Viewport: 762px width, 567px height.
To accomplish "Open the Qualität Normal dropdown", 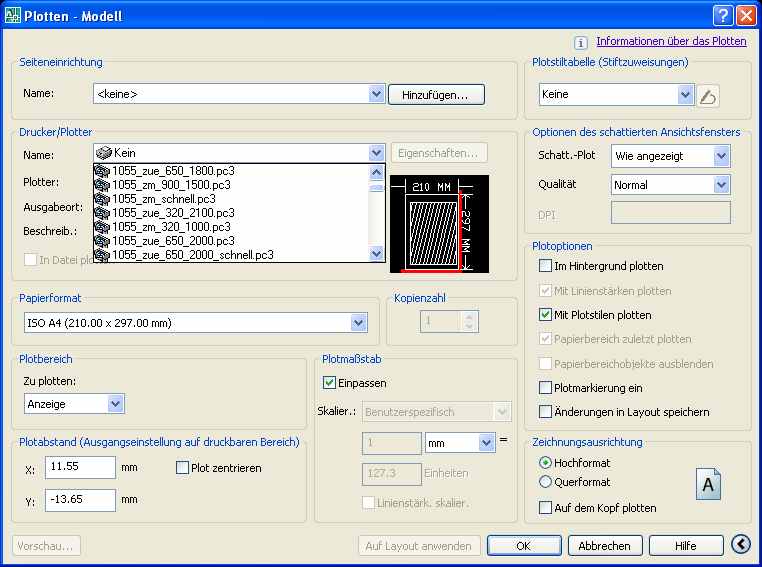I will (x=721, y=185).
